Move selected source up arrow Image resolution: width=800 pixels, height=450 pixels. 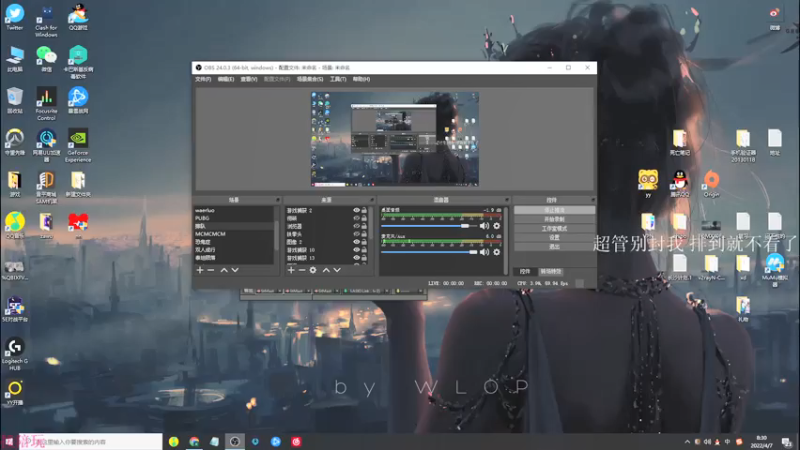tap(326, 270)
